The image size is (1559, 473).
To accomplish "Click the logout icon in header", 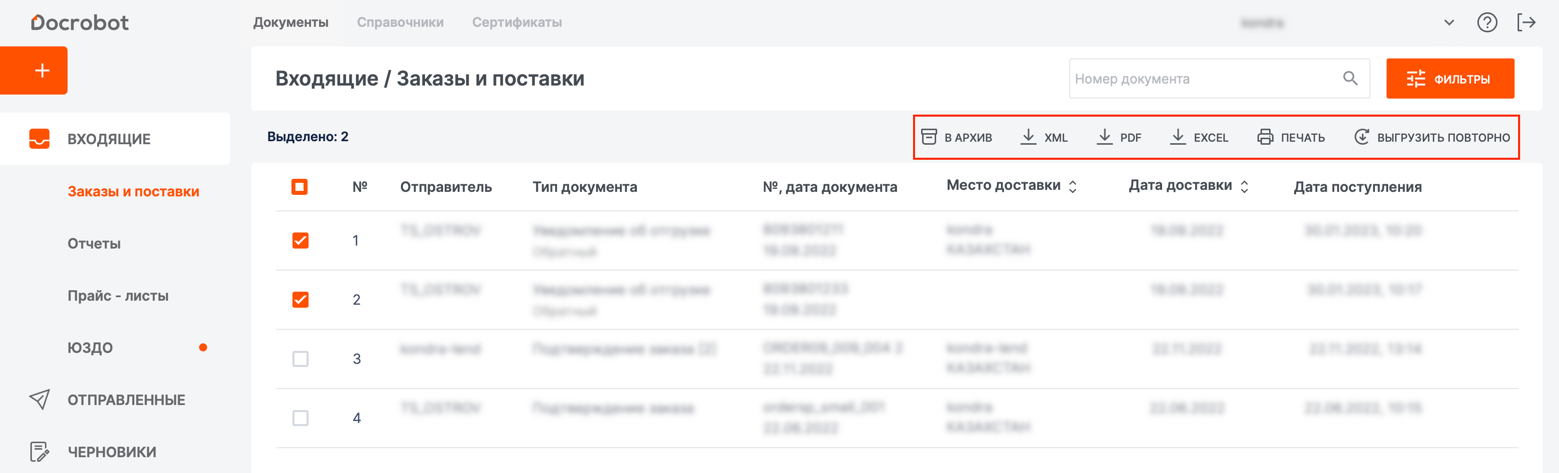I will [1526, 22].
